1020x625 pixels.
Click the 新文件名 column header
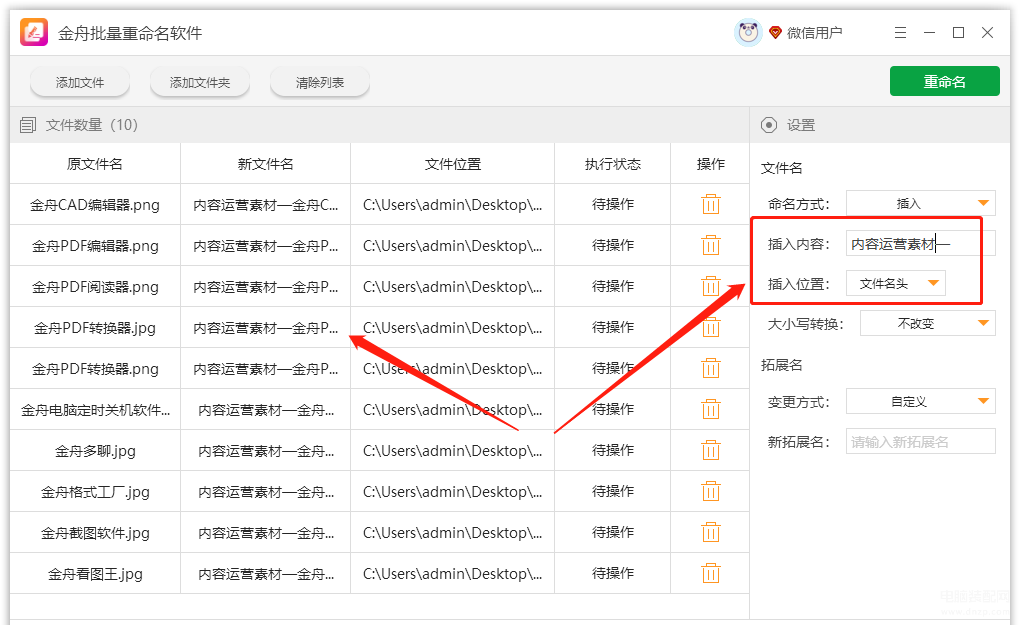(x=265, y=164)
